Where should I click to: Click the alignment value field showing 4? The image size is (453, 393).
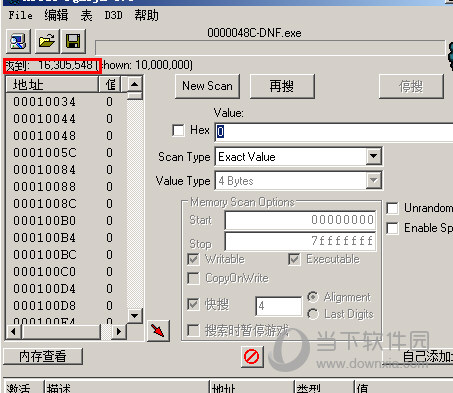(279, 306)
